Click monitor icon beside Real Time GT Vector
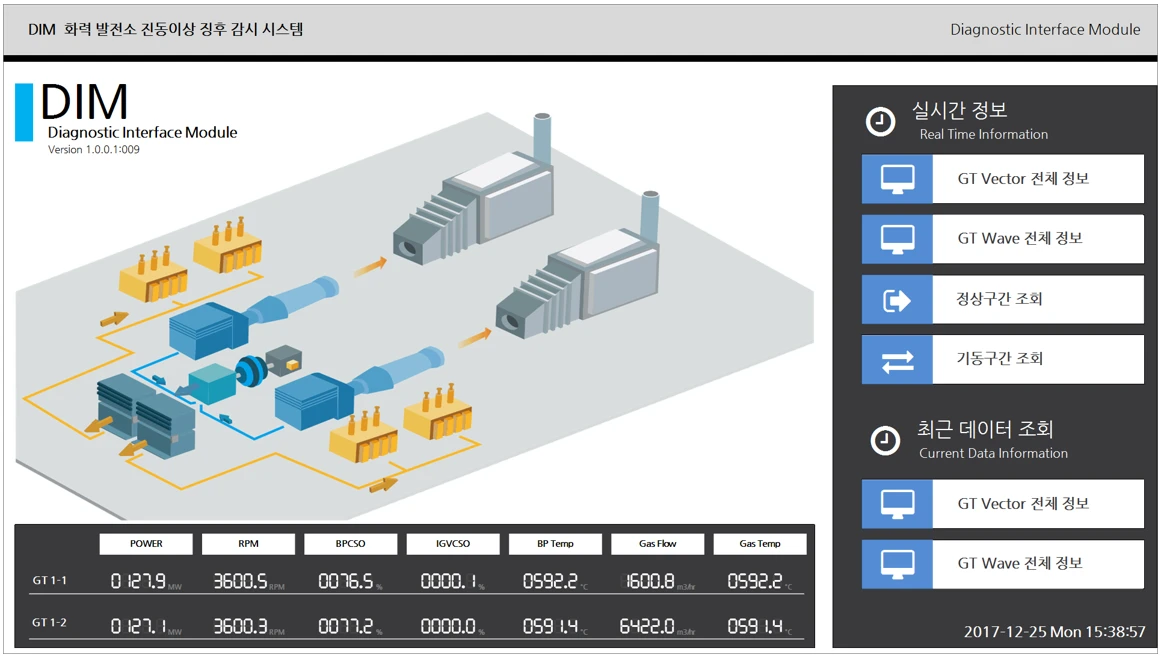Image resolution: width=1163 pixels, height=658 pixels. [897, 179]
